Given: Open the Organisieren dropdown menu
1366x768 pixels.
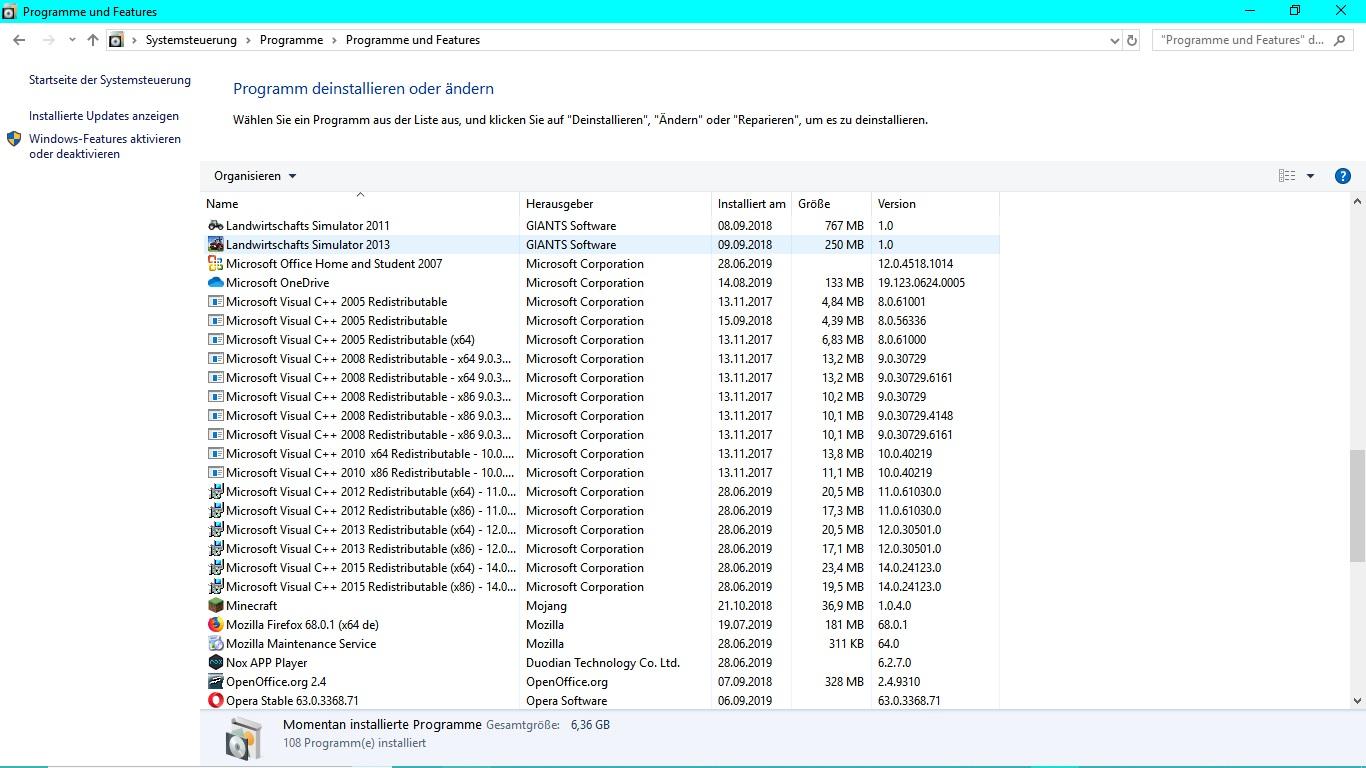Looking at the screenshot, I should [255, 176].
